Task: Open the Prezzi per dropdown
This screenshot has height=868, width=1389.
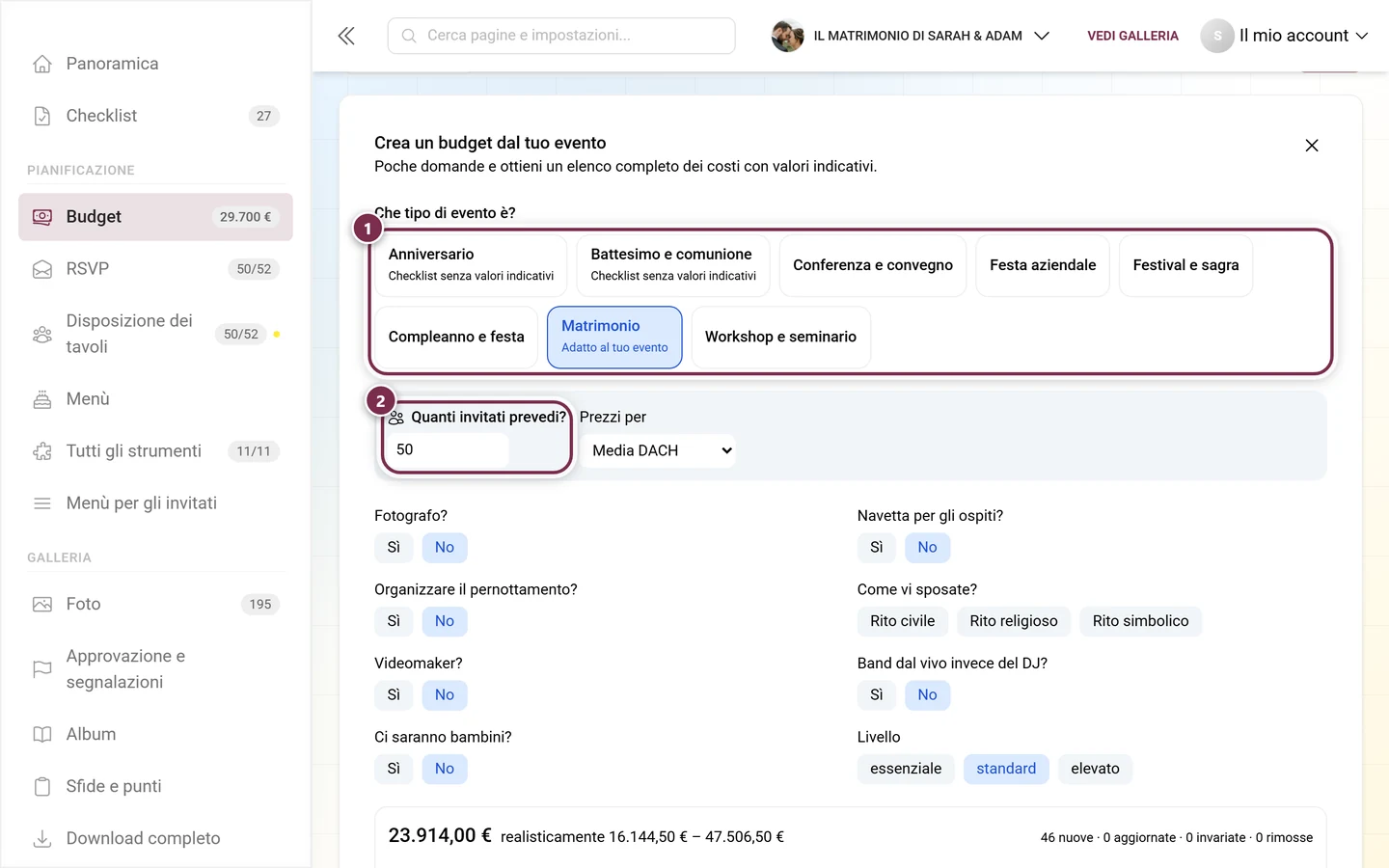Action: 659,450
